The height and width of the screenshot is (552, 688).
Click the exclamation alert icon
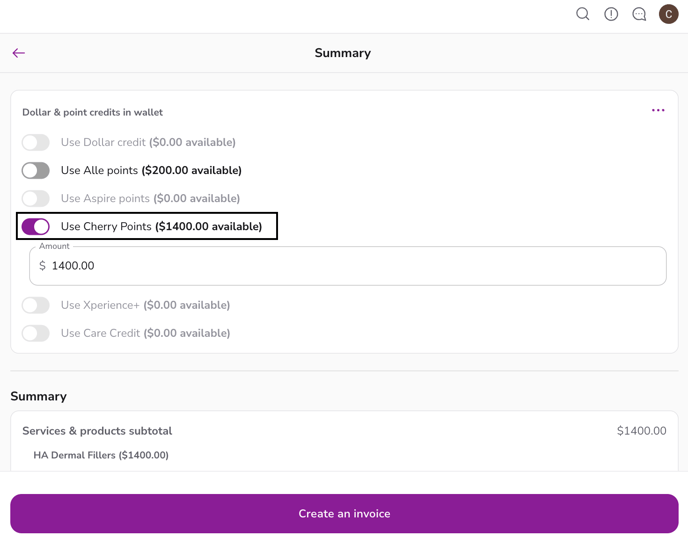pos(611,14)
